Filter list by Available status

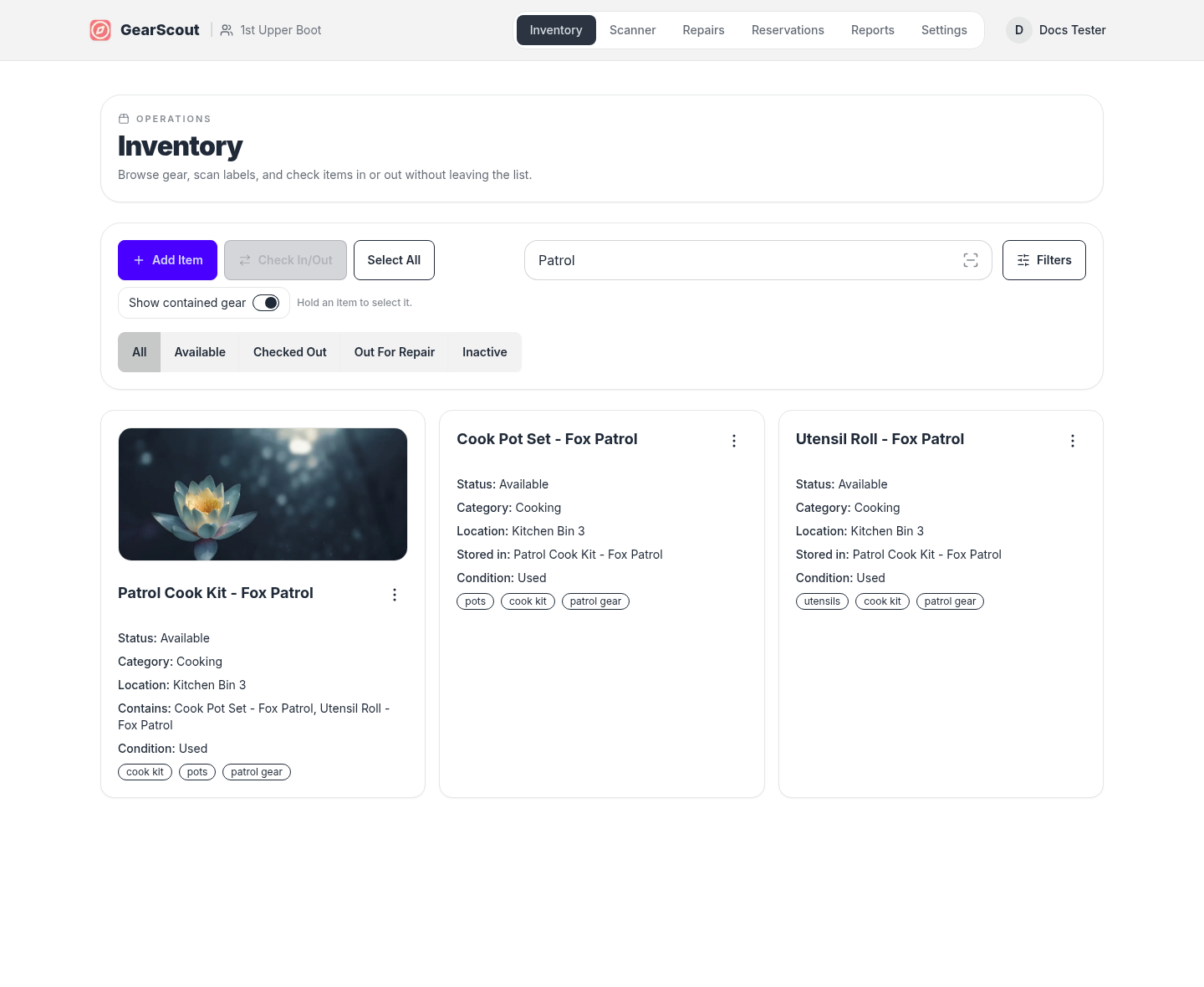point(200,352)
